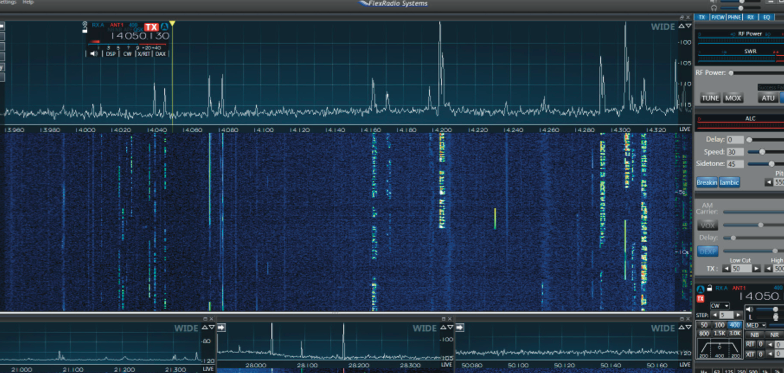Decrease the CW Pitch with left arrow

coord(768,182)
